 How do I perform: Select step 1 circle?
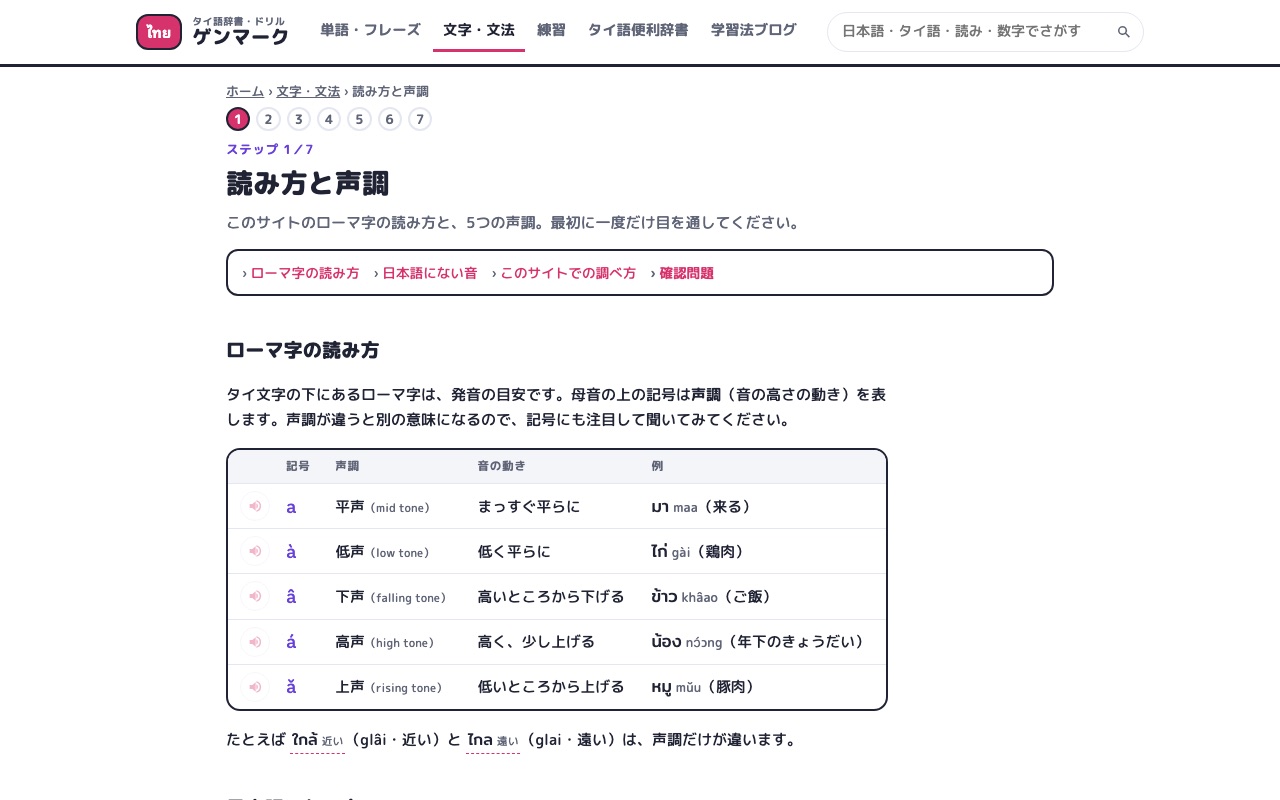tap(238, 119)
